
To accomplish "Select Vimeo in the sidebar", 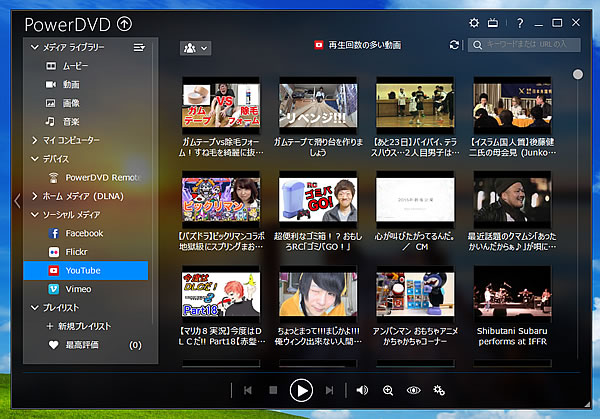I will 81,288.
